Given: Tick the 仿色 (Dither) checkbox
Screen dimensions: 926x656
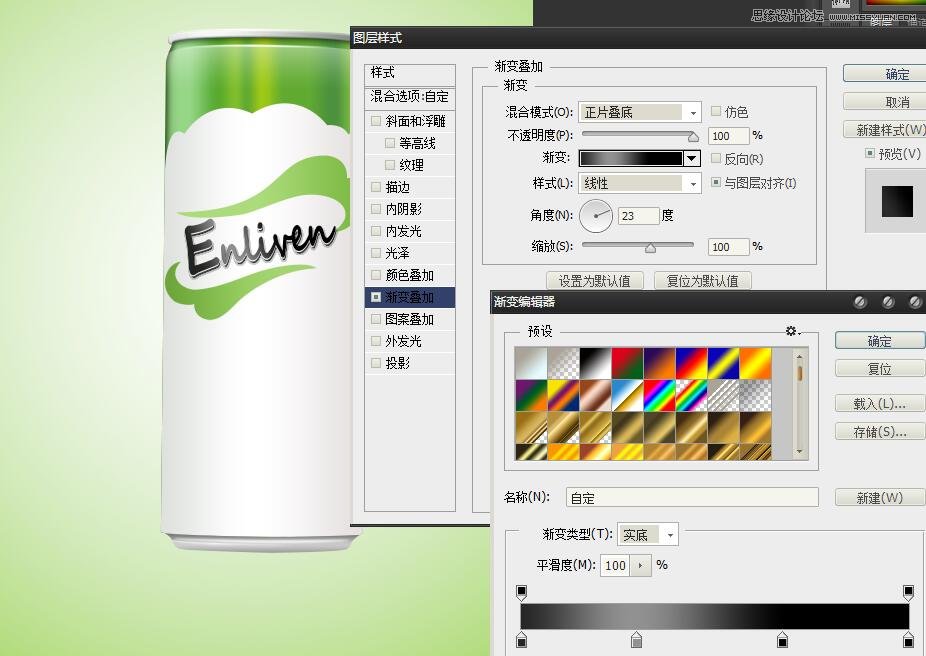Looking at the screenshot, I should point(716,111).
